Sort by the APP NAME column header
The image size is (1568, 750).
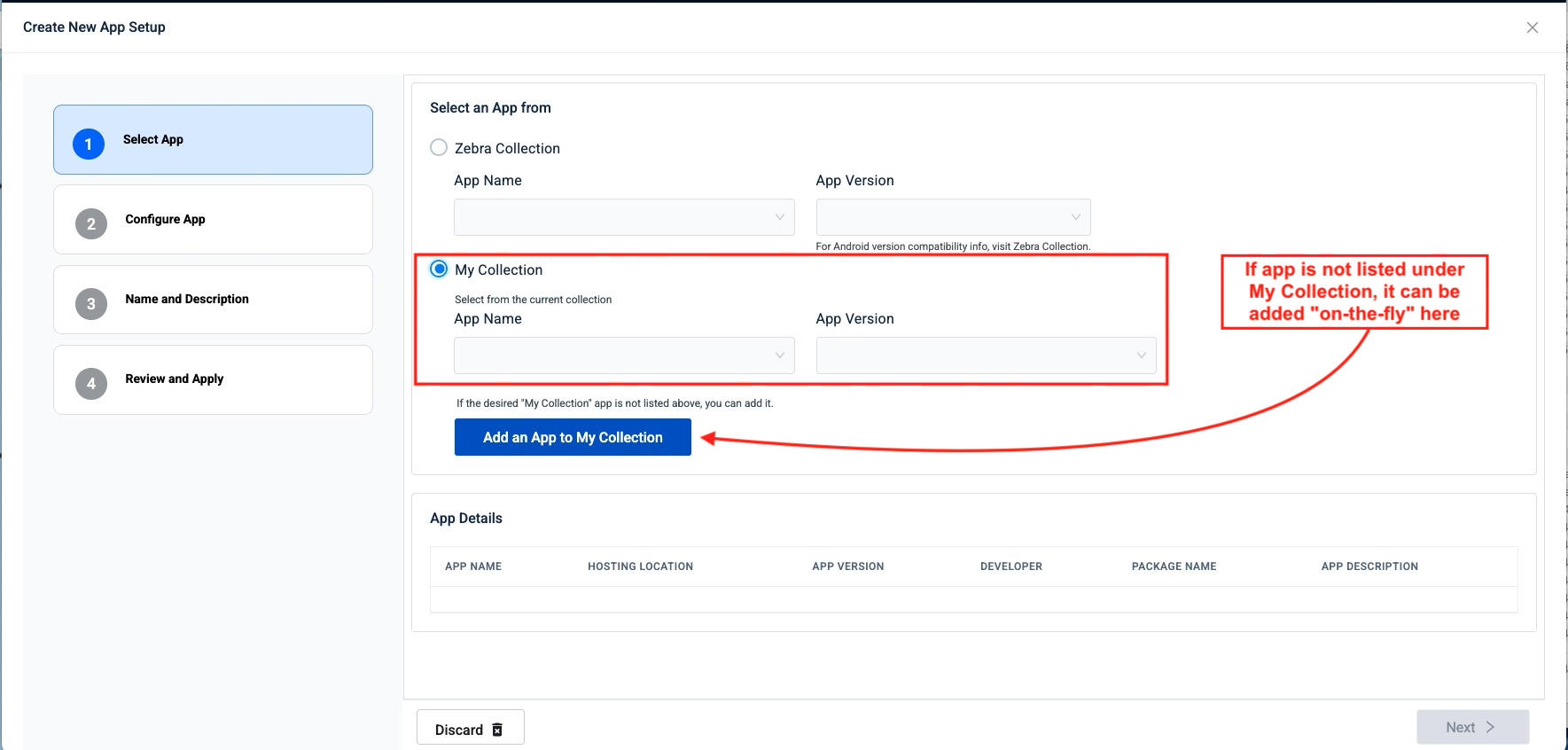tap(473, 566)
